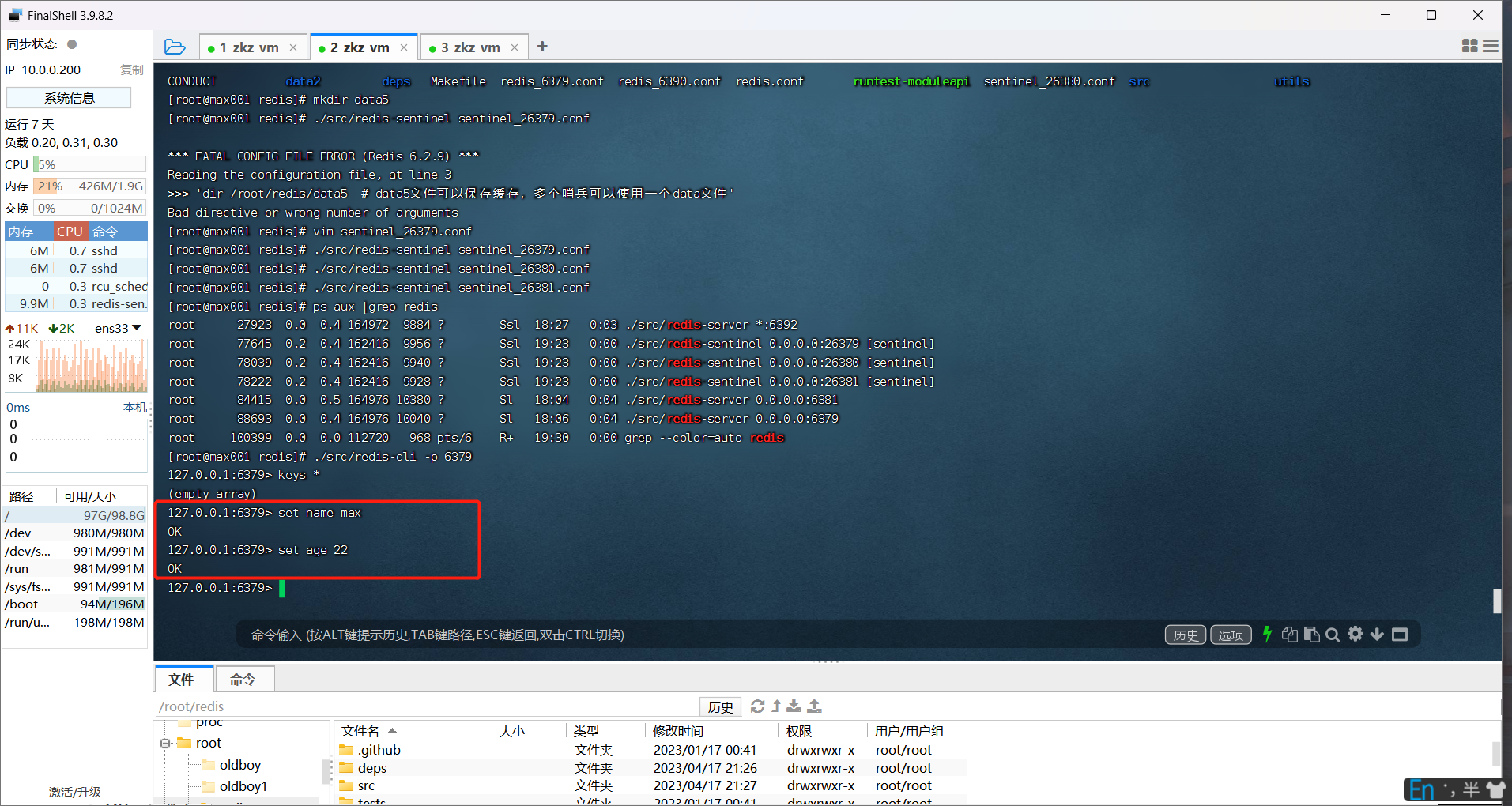Select the redis-sen process row
1512x806 pixels.
click(76, 303)
